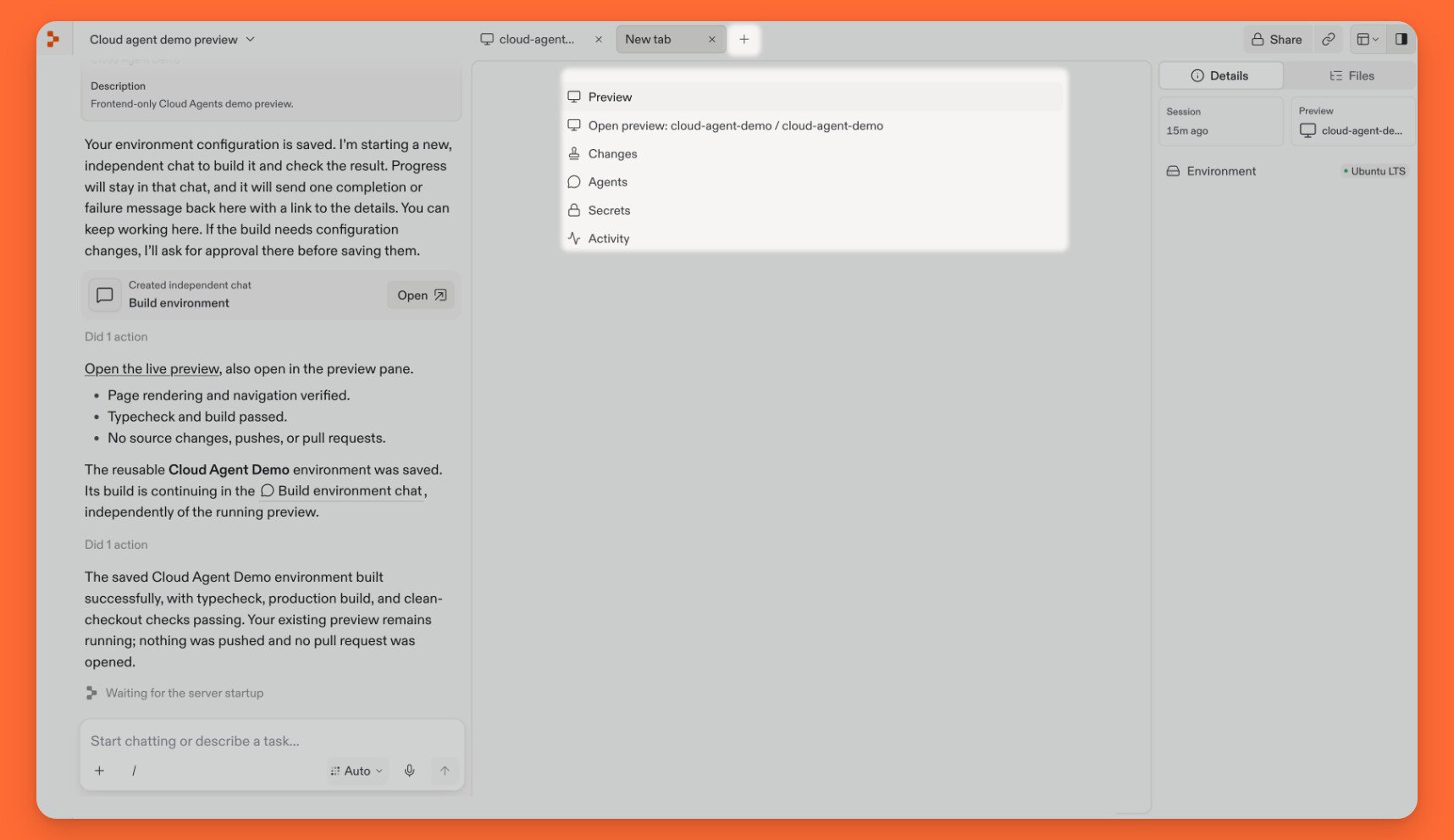Follow the Open the live preview link
The height and width of the screenshot is (840, 1454).
152,369
